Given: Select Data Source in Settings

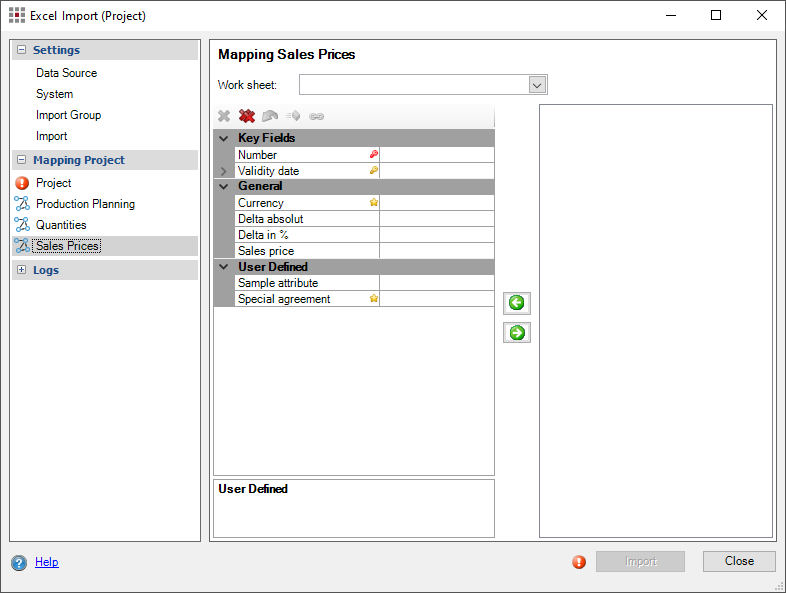Looking at the screenshot, I should point(66,73).
